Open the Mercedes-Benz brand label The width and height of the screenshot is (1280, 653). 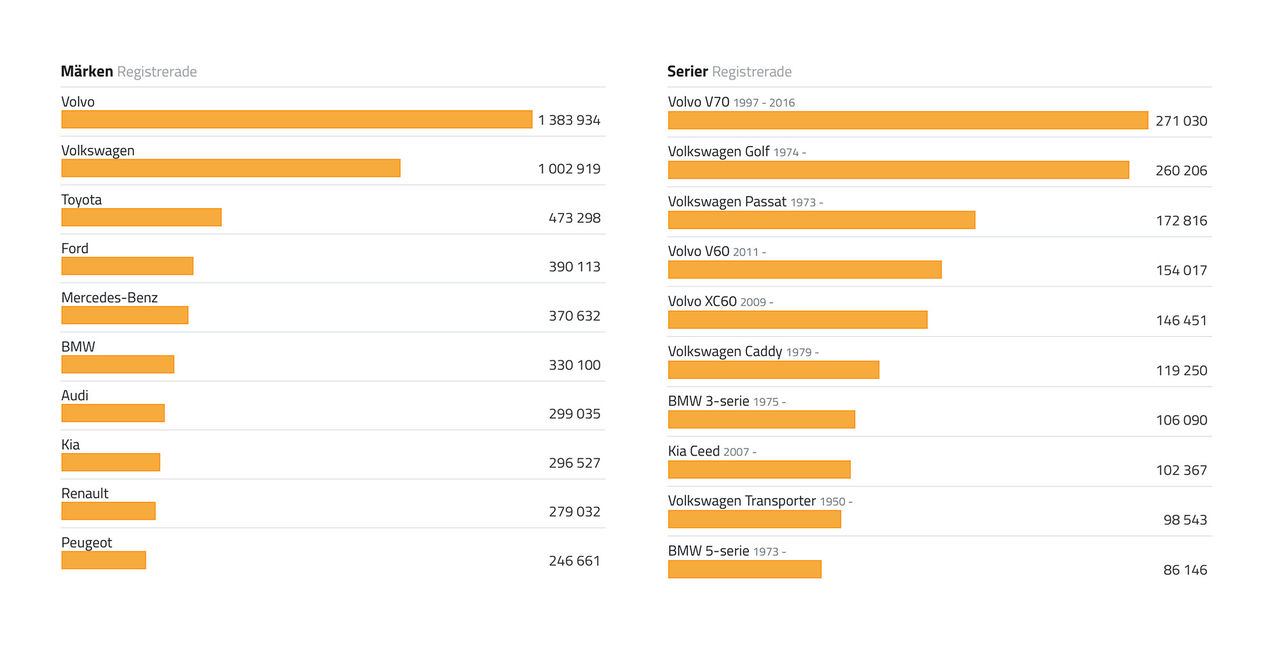109,298
